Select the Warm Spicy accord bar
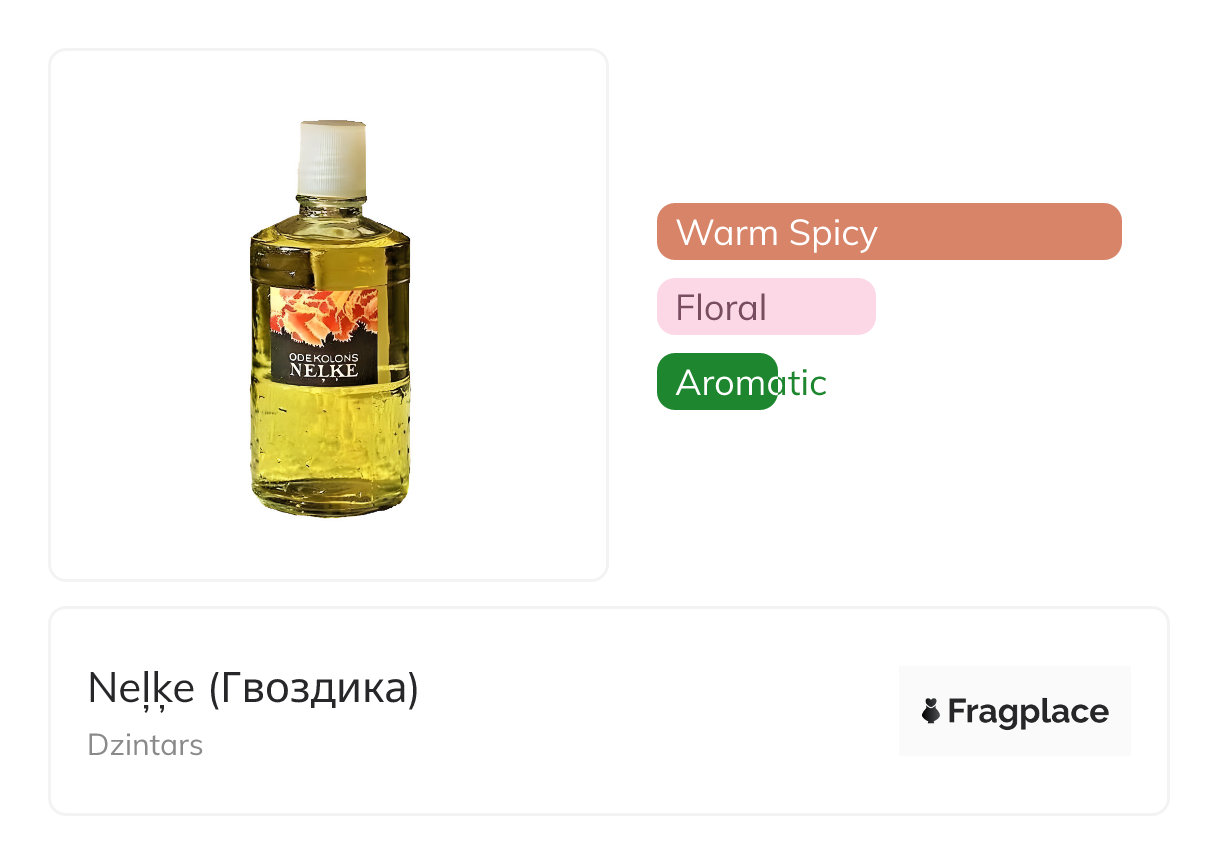This screenshot has height=864, width=1218. [888, 232]
